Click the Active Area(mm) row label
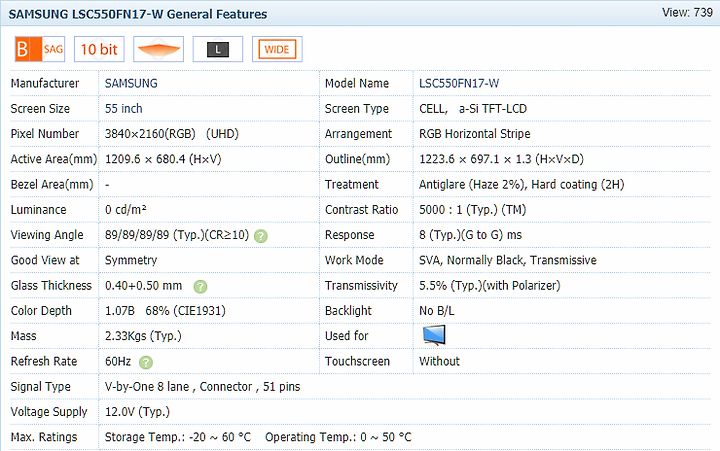The height and width of the screenshot is (451, 720). (x=54, y=159)
